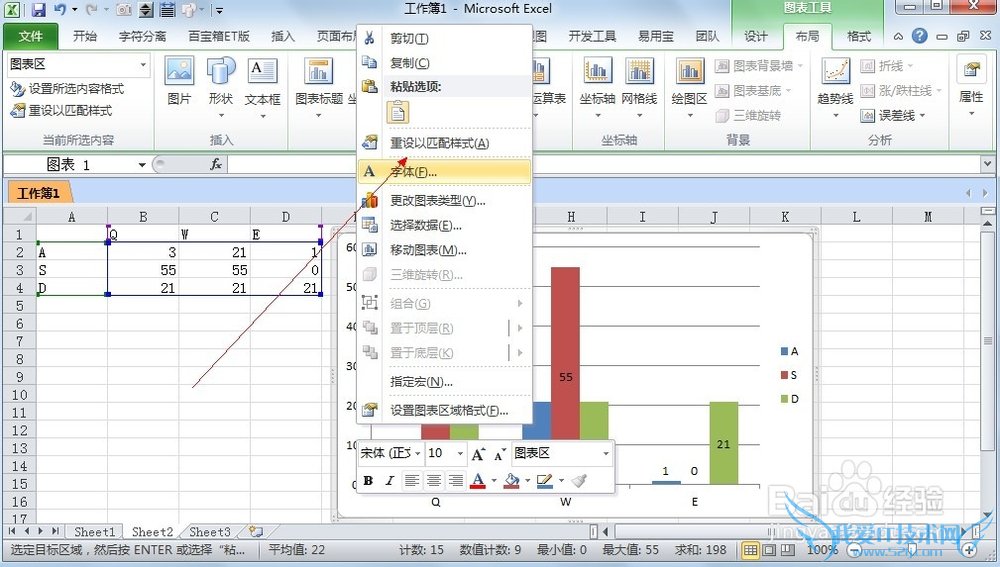Image resolution: width=1000 pixels, height=567 pixels.
Task: Choose Select Data (选择数据) menu item
Action: [x=445, y=225]
